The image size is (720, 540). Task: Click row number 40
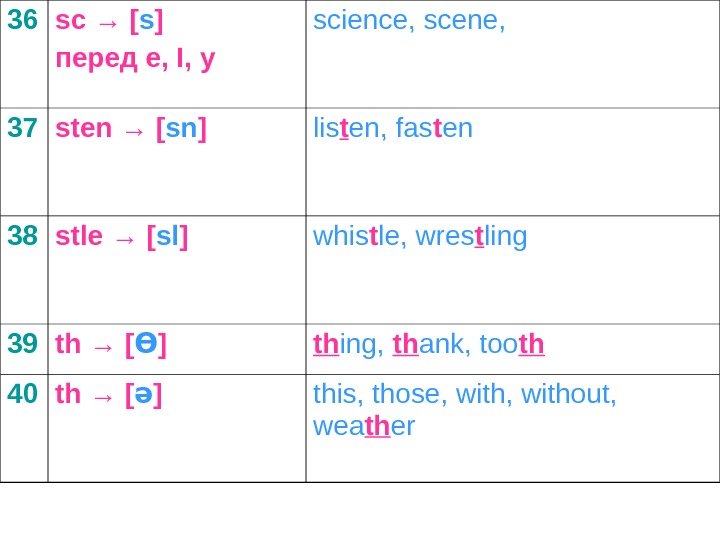point(22,394)
